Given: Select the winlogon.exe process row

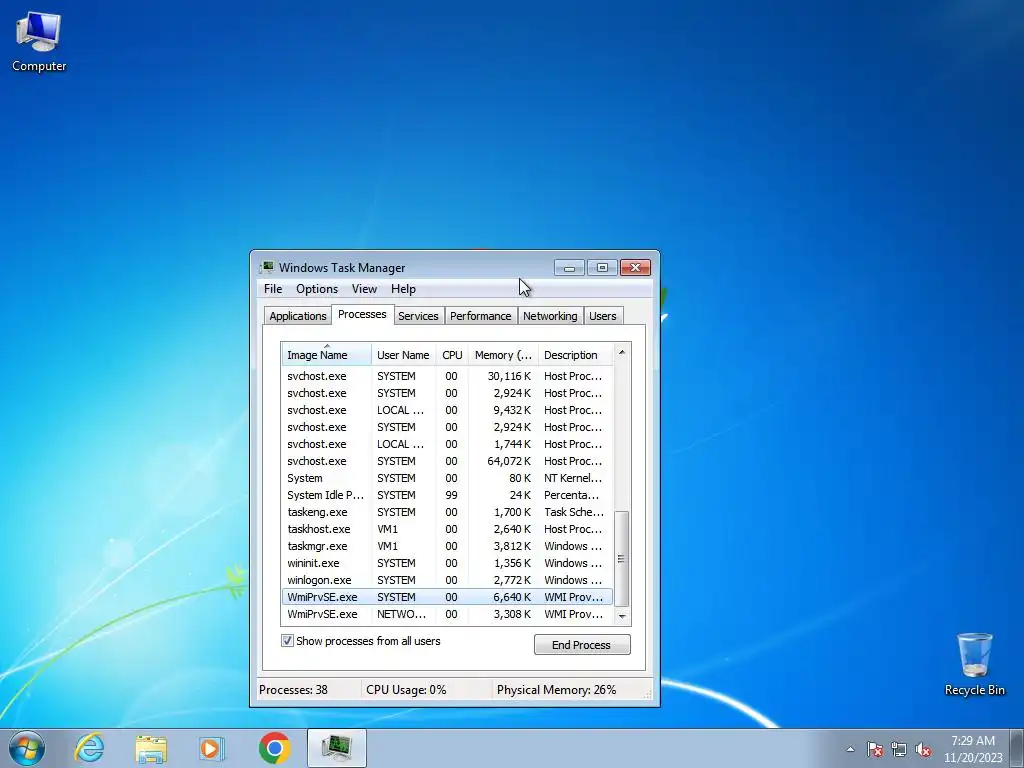Looking at the screenshot, I should (447, 580).
